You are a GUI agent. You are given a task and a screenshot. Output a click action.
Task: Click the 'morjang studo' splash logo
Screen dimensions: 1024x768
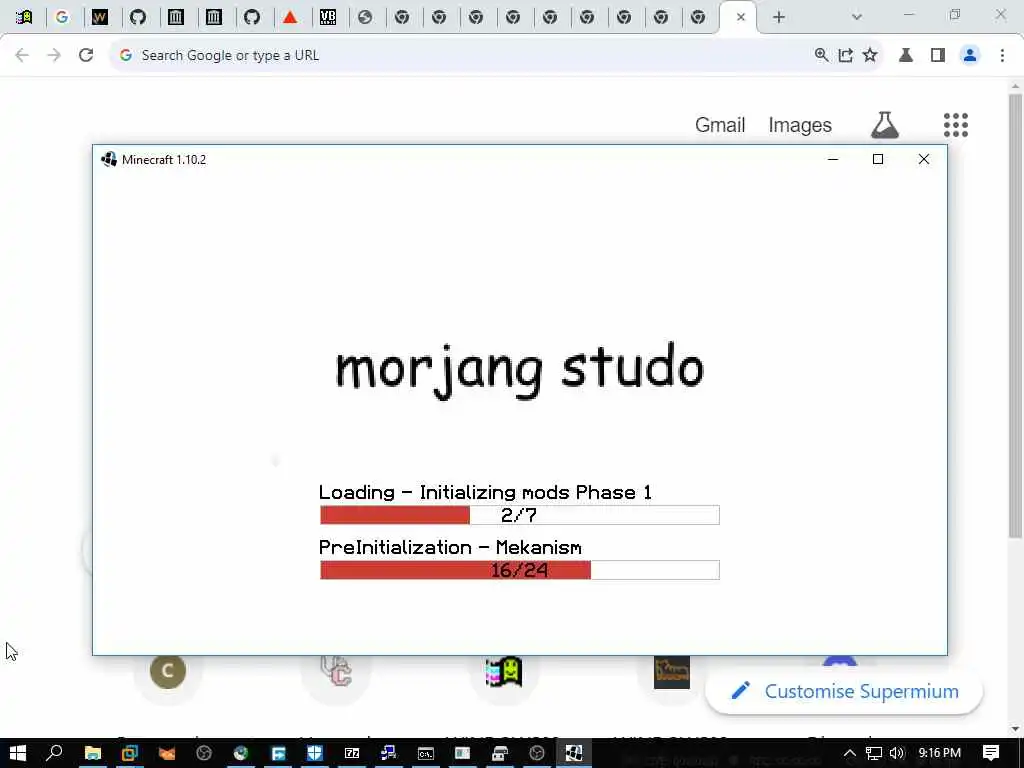point(519,369)
